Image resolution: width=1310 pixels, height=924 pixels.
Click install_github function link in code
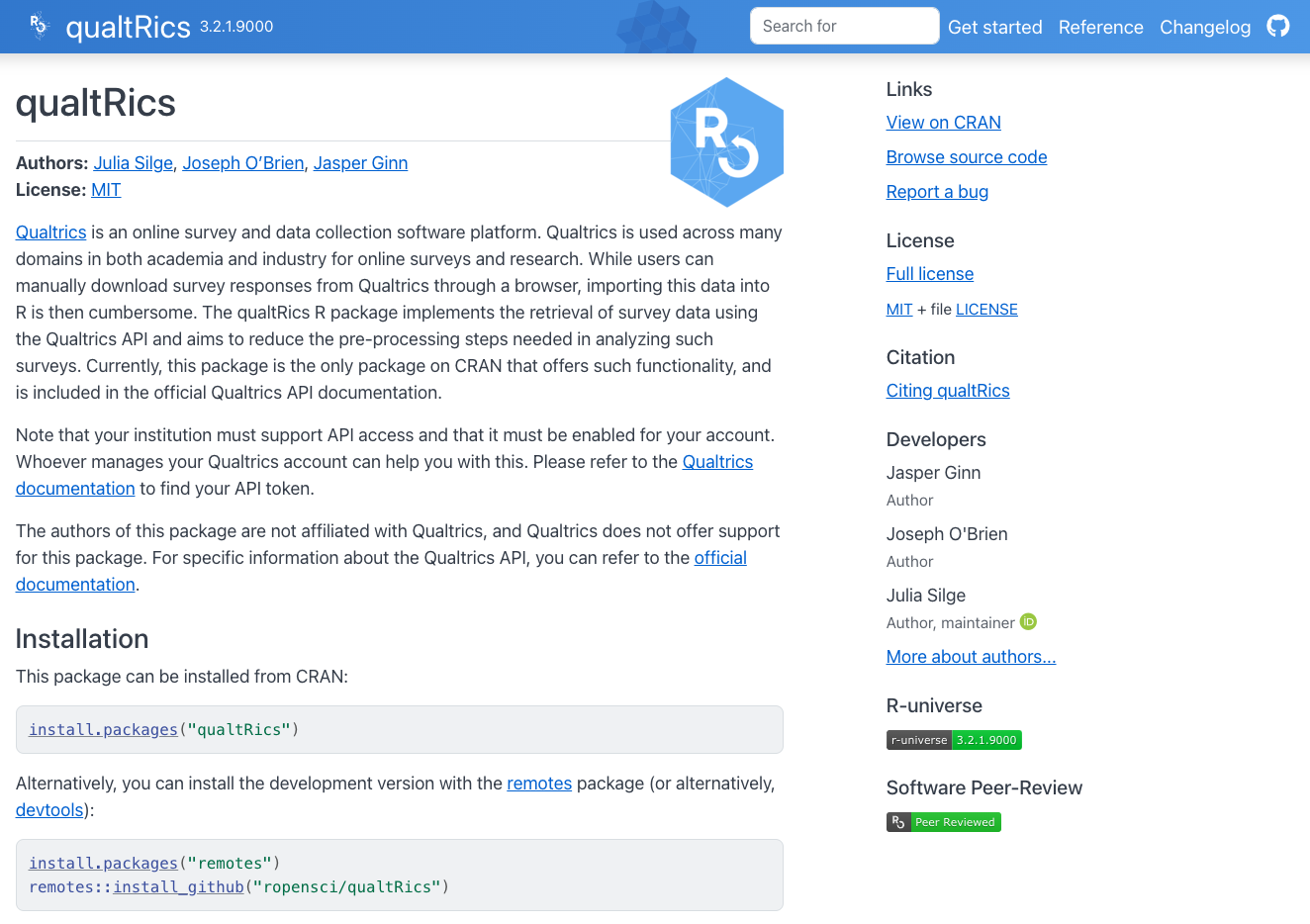(178, 887)
